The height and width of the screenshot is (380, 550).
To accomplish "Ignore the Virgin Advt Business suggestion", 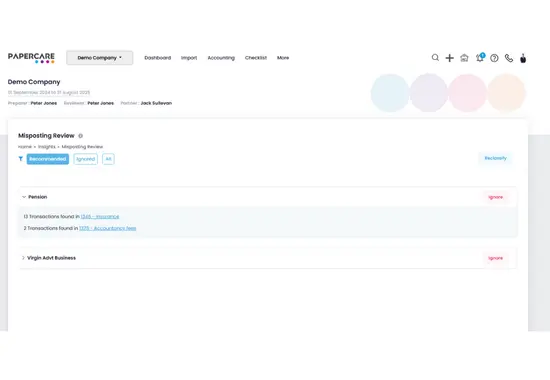I will pyautogui.click(x=495, y=258).
